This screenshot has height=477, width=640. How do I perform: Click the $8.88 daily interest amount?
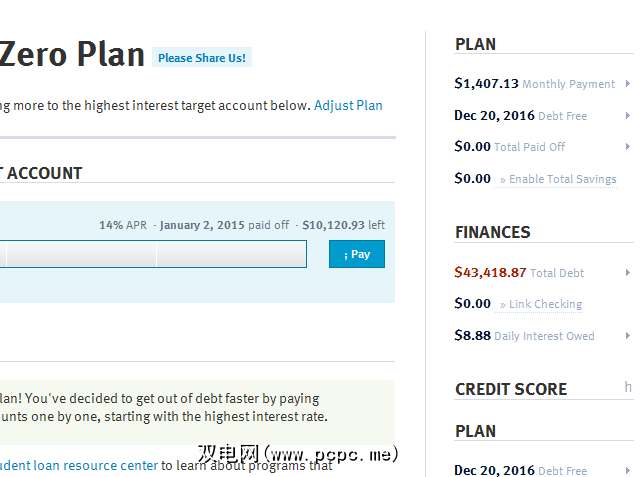(x=472, y=336)
